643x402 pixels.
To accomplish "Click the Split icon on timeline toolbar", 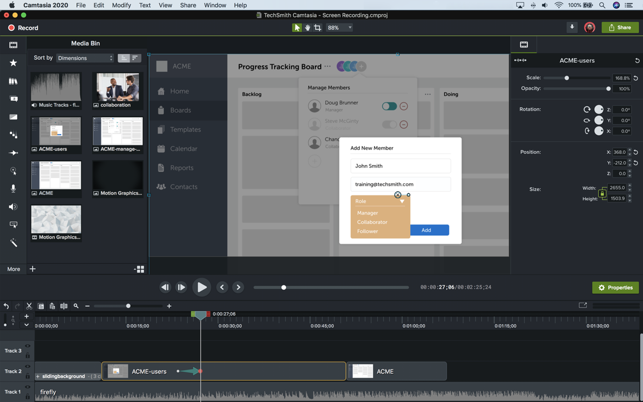I will click(64, 306).
